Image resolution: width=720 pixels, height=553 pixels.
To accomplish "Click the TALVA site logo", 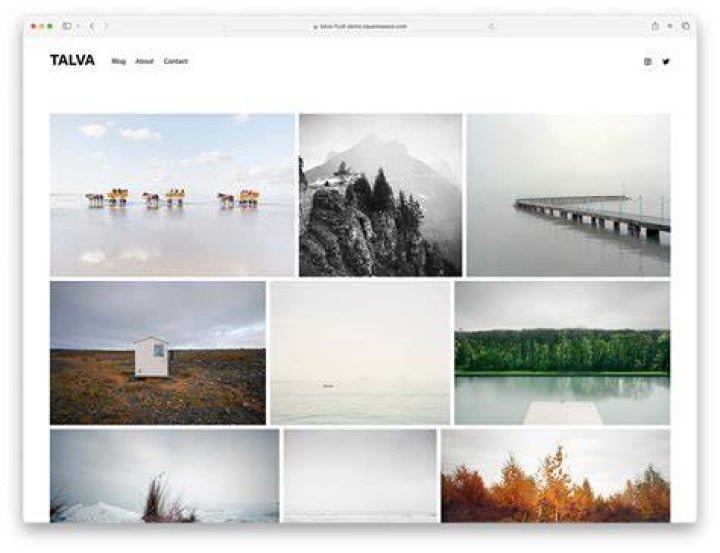I will 73,61.
